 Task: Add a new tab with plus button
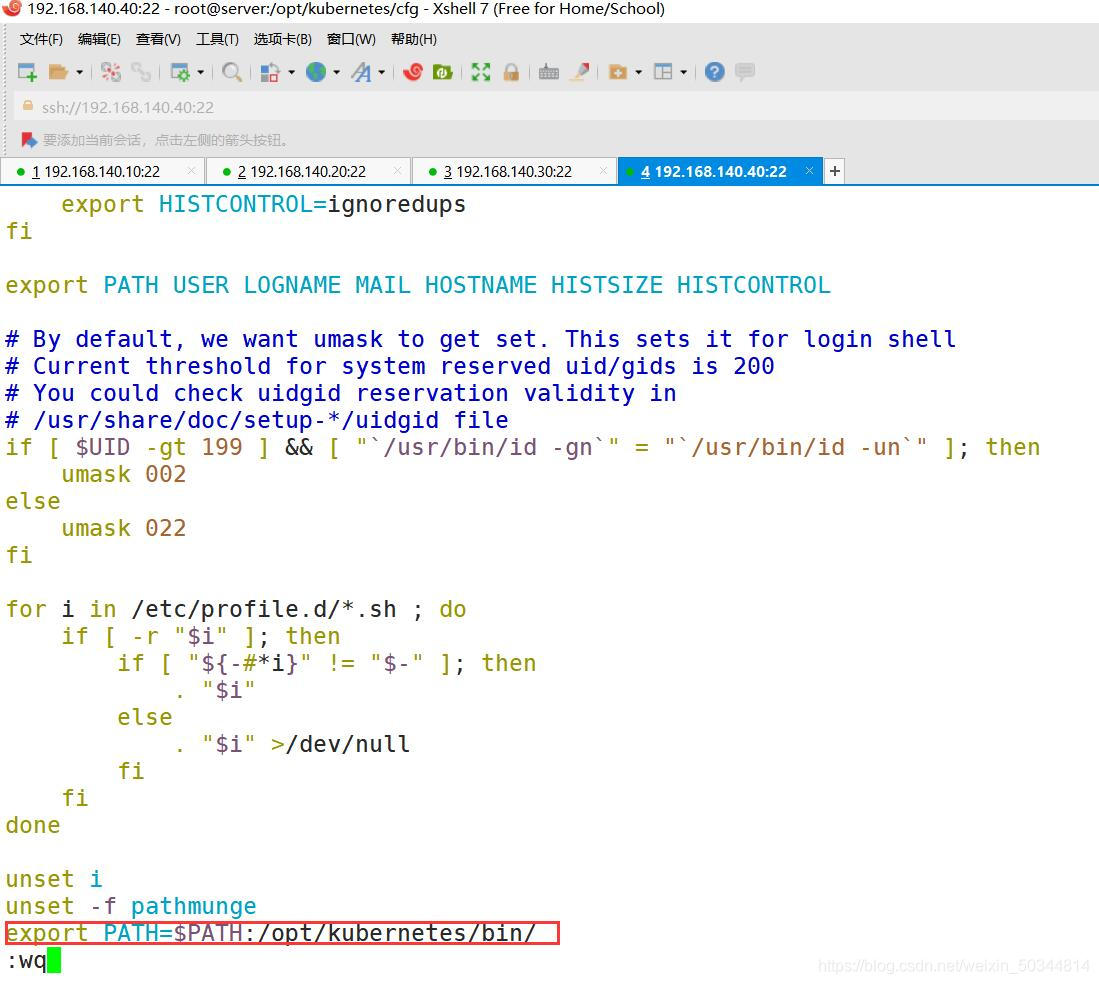835,172
